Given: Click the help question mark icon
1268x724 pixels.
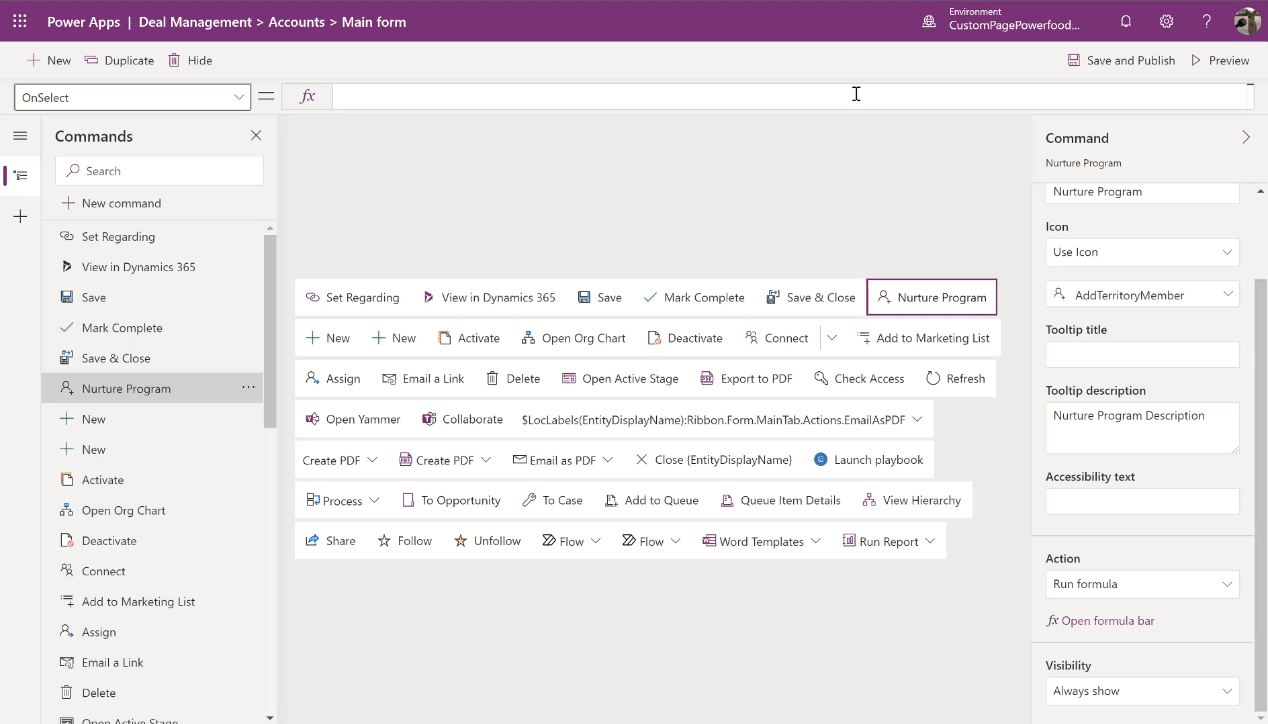Looking at the screenshot, I should [x=1207, y=21].
